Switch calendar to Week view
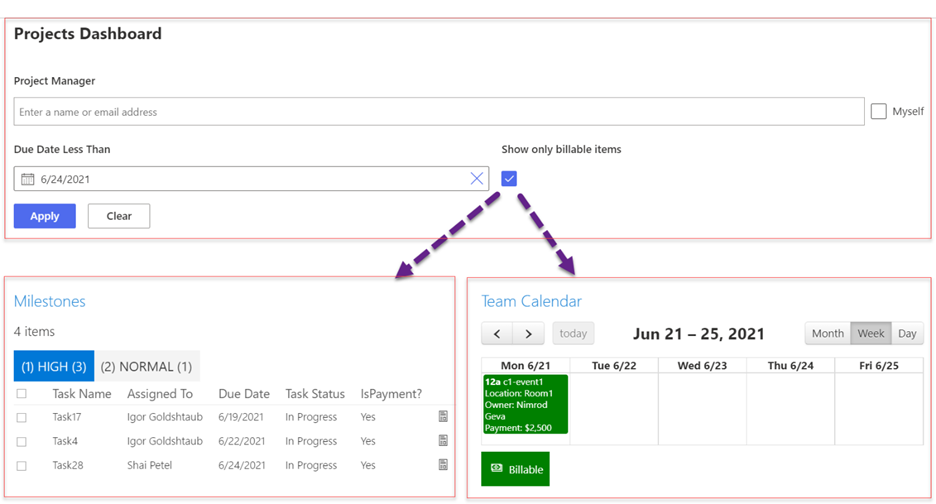Image resolution: width=936 pixels, height=504 pixels. [x=870, y=333]
